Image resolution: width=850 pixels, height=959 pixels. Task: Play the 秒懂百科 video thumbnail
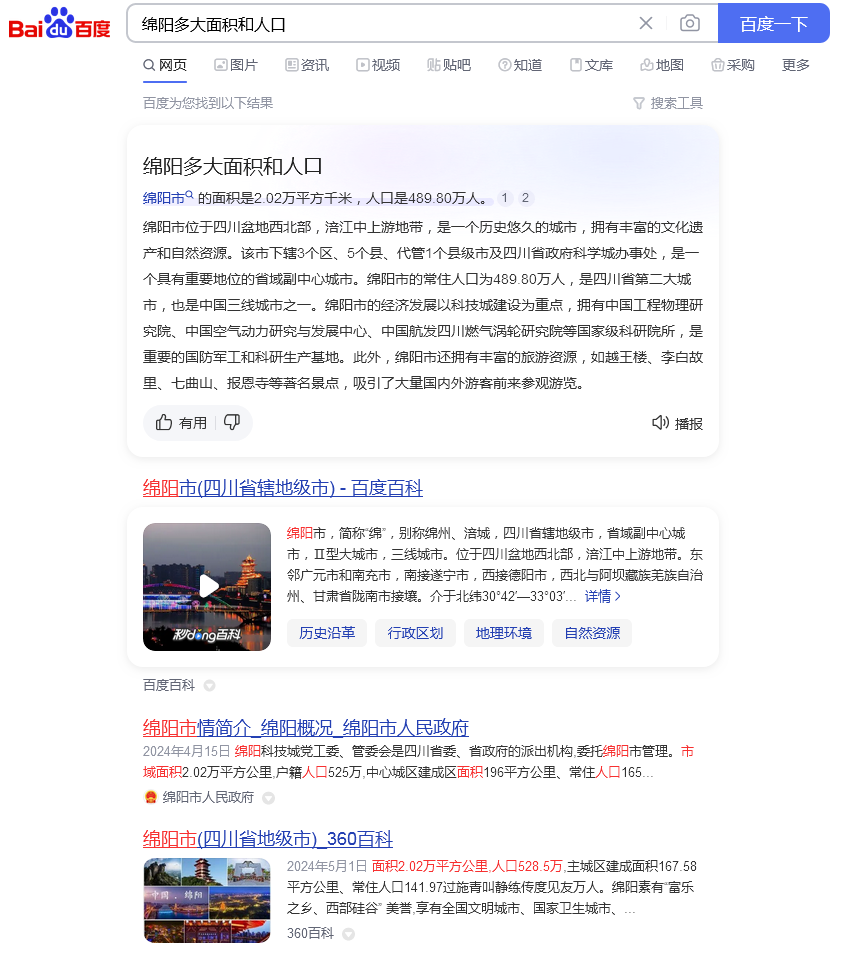[207, 587]
